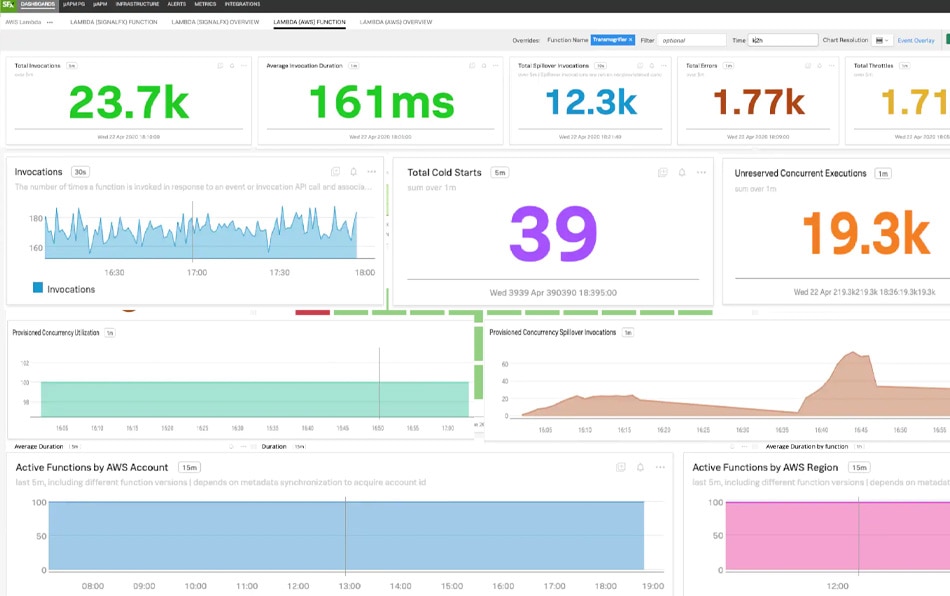Click the SignalFx logo in the top-left corner

[9, 6]
